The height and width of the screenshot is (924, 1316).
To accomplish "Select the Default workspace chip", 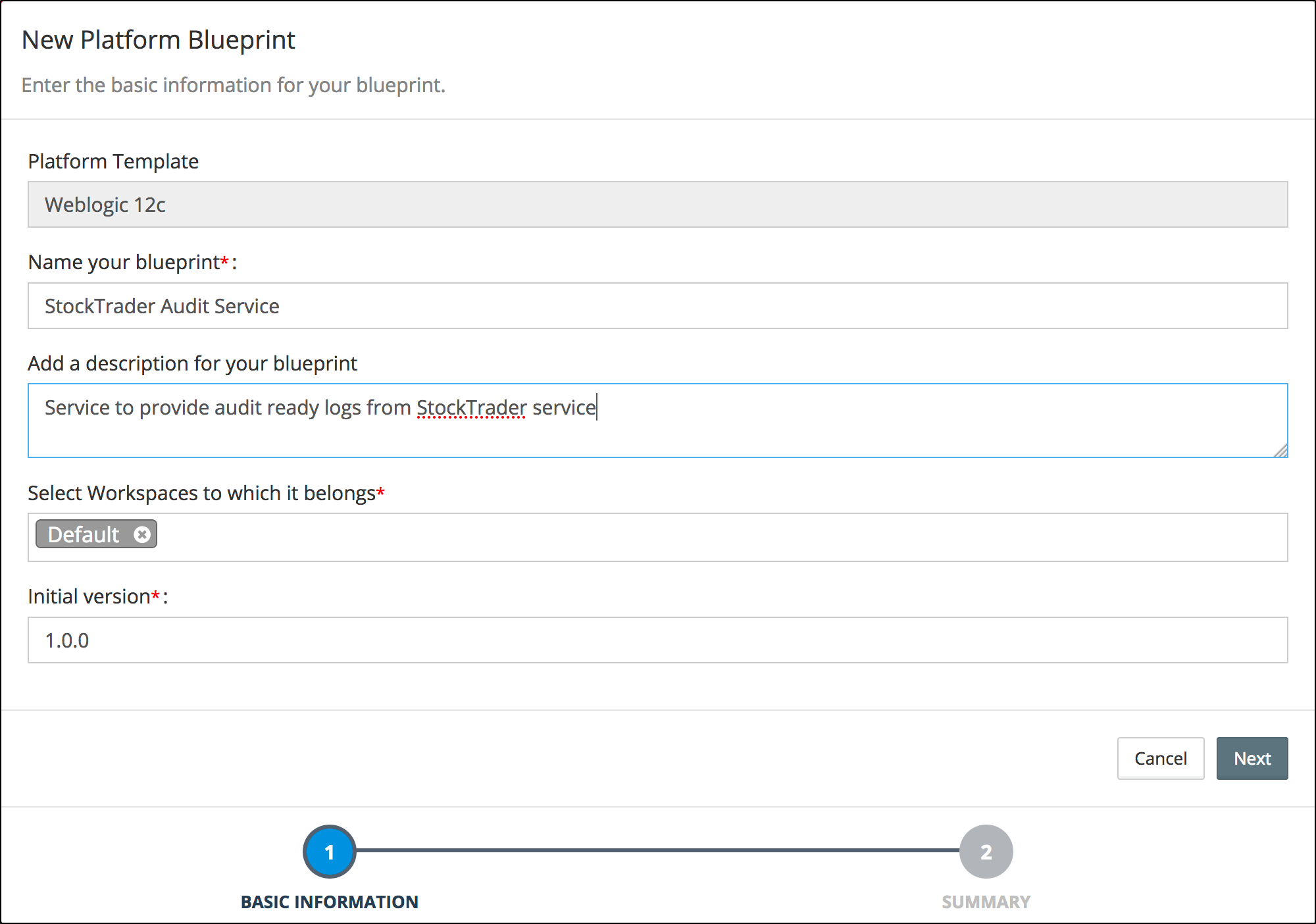I will point(84,534).
